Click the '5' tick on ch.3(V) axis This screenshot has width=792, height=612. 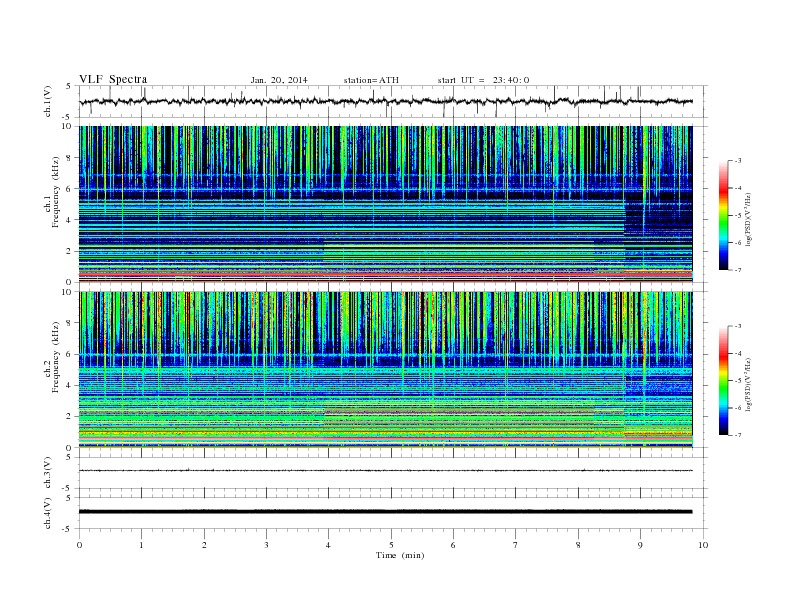[x=69, y=457]
